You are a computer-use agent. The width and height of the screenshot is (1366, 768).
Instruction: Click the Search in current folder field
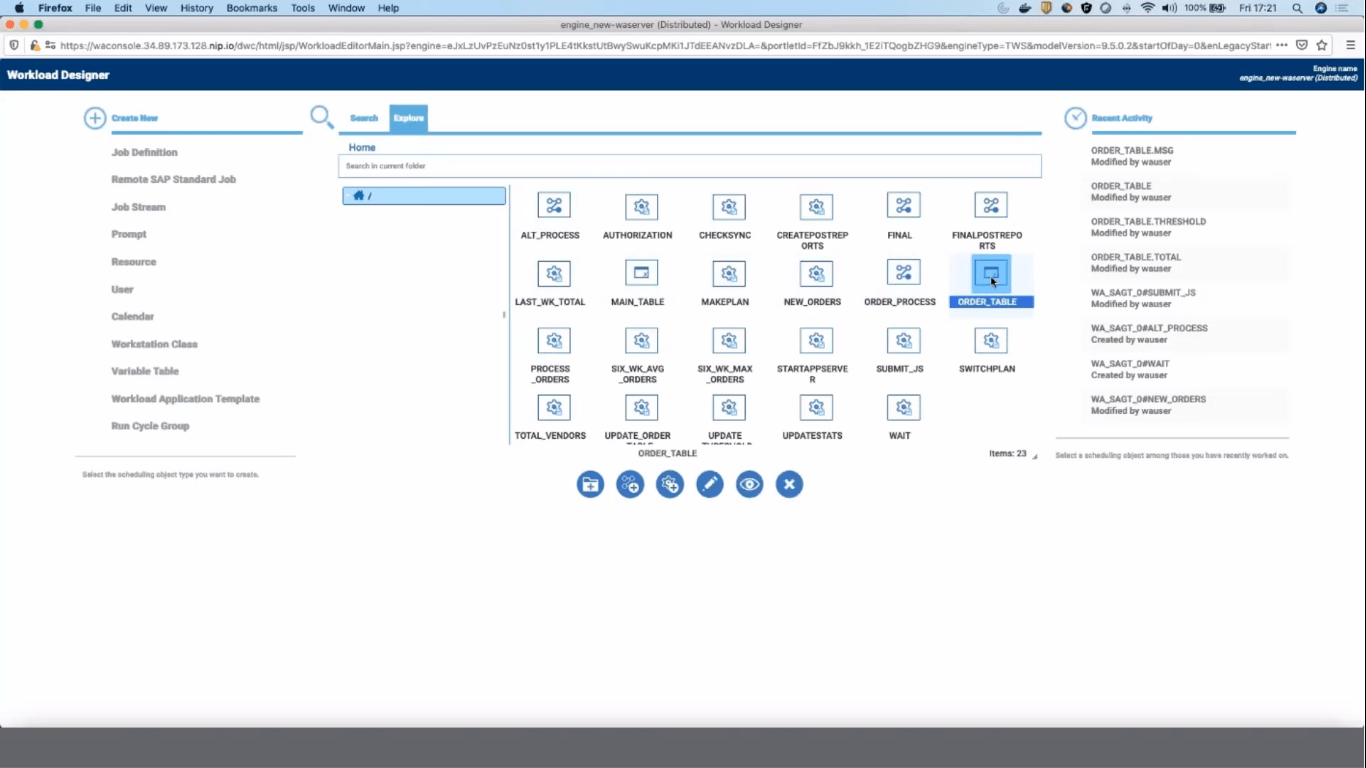tap(690, 166)
